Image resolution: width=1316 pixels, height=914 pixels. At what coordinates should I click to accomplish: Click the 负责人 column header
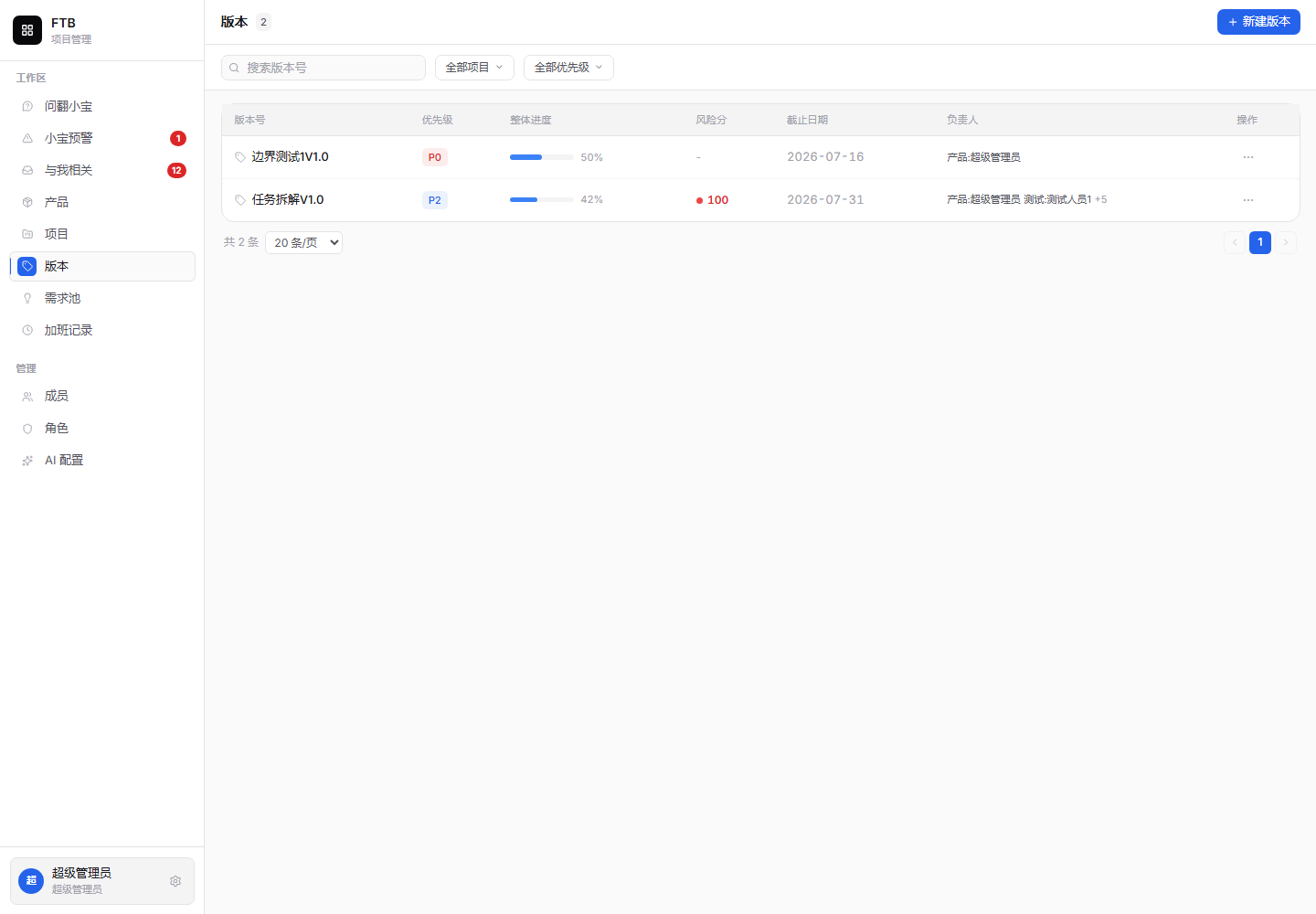click(x=962, y=121)
